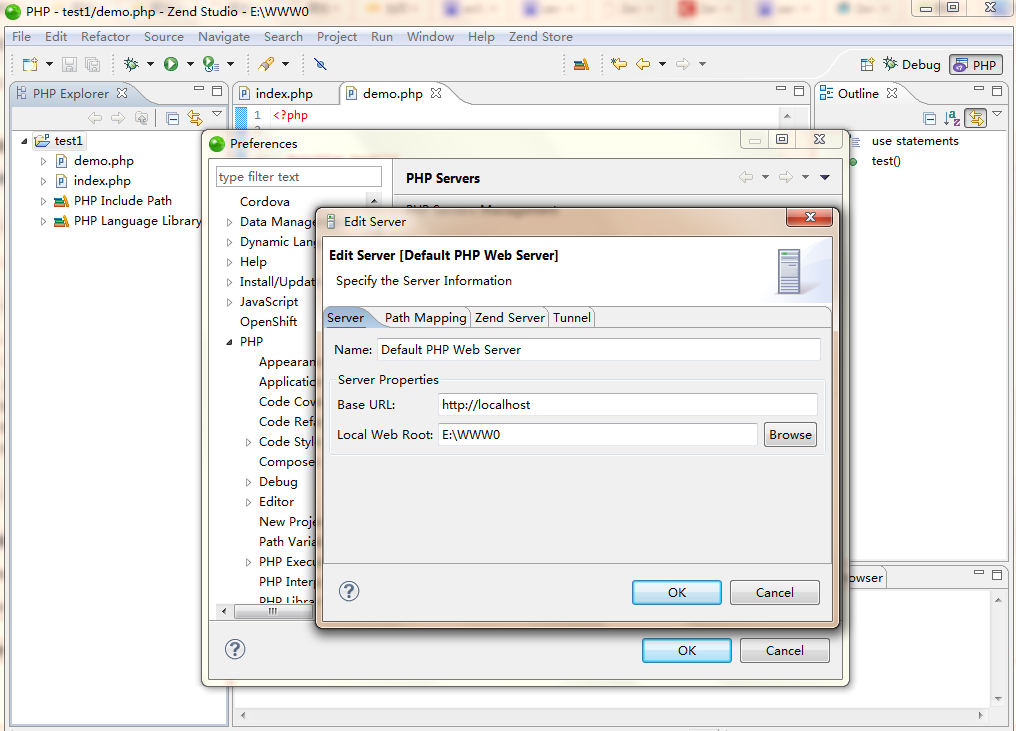Click the Back navigation arrow in toolbar

click(x=643, y=64)
